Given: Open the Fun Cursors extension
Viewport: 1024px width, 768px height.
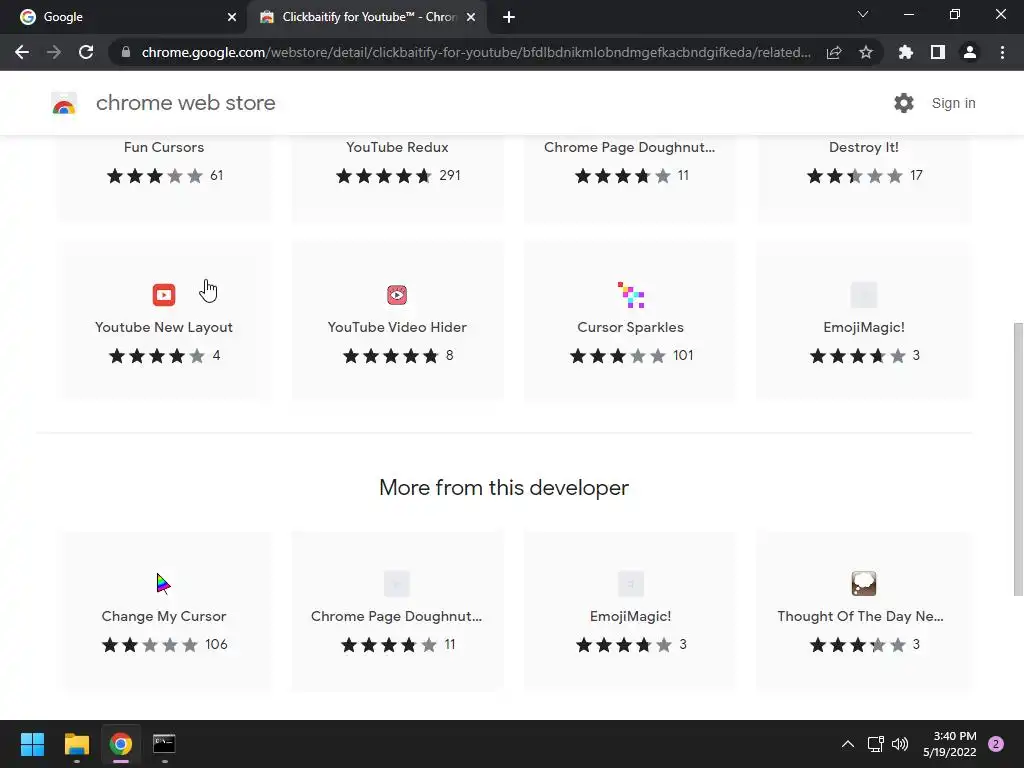Looking at the screenshot, I should pyautogui.click(x=164, y=148).
